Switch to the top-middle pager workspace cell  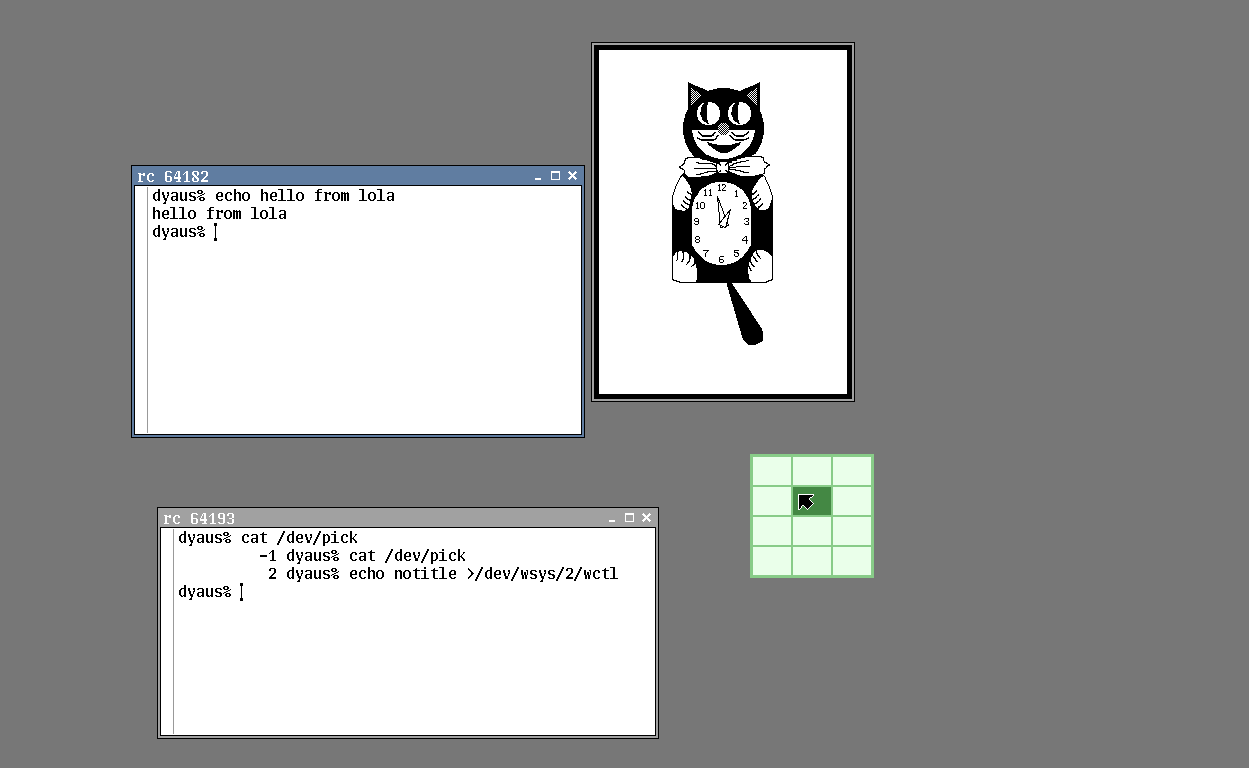812,471
